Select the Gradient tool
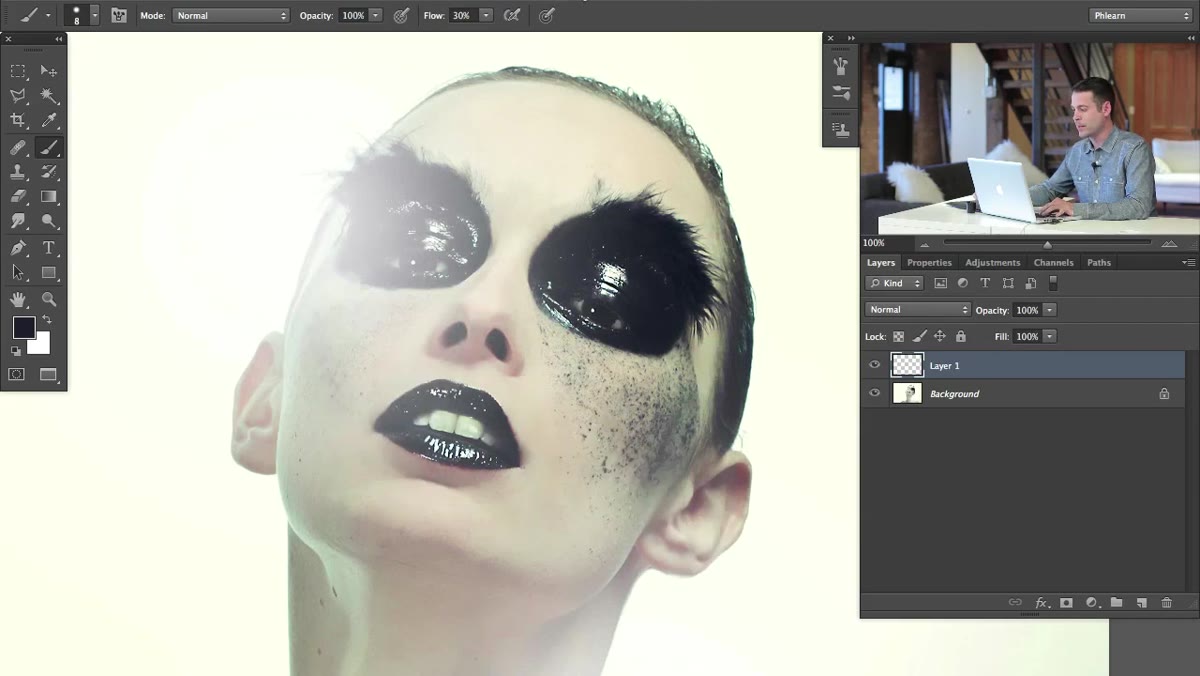The image size is (1200, 676). point(48,197)
